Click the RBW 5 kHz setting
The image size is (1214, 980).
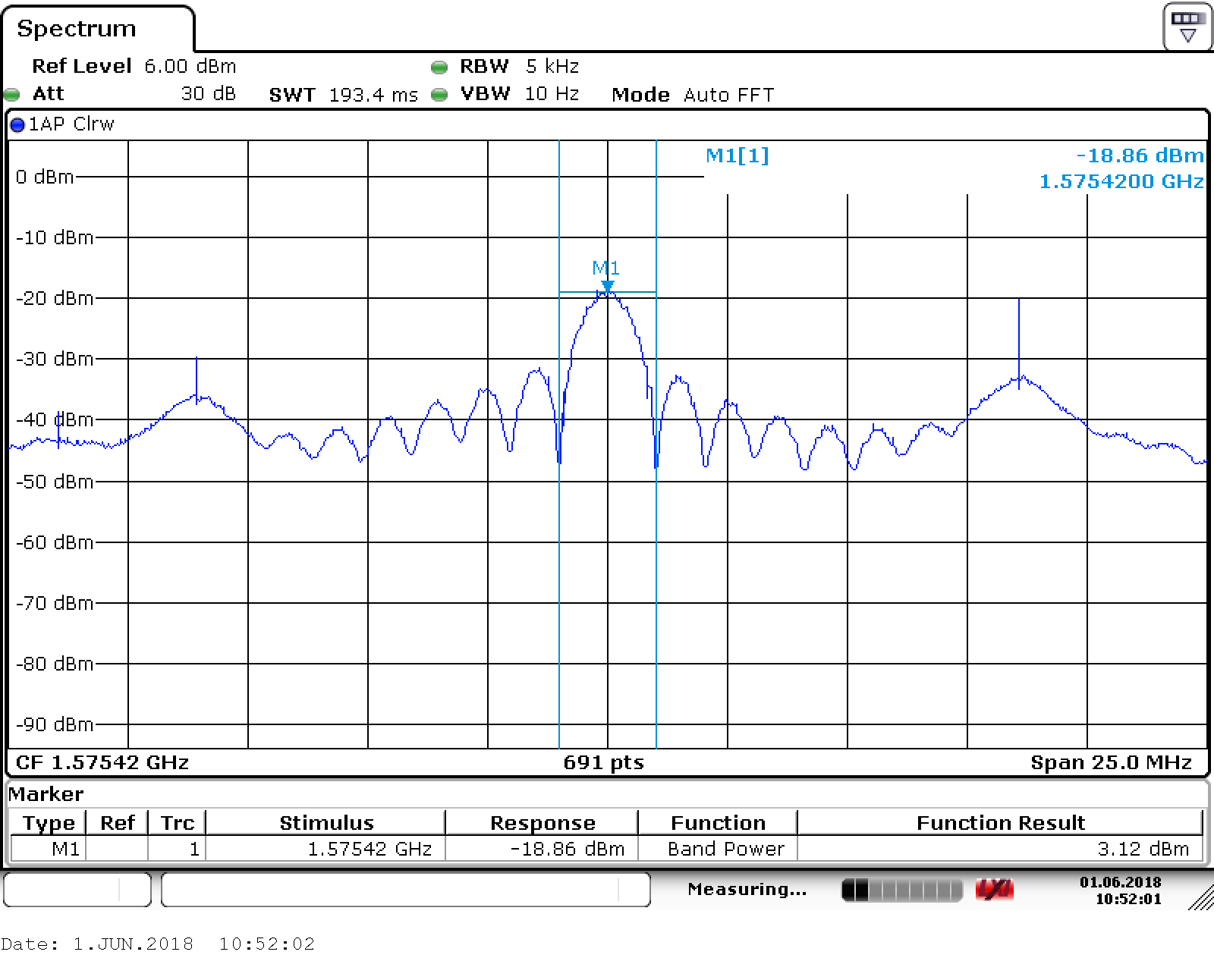pos(552,67)
